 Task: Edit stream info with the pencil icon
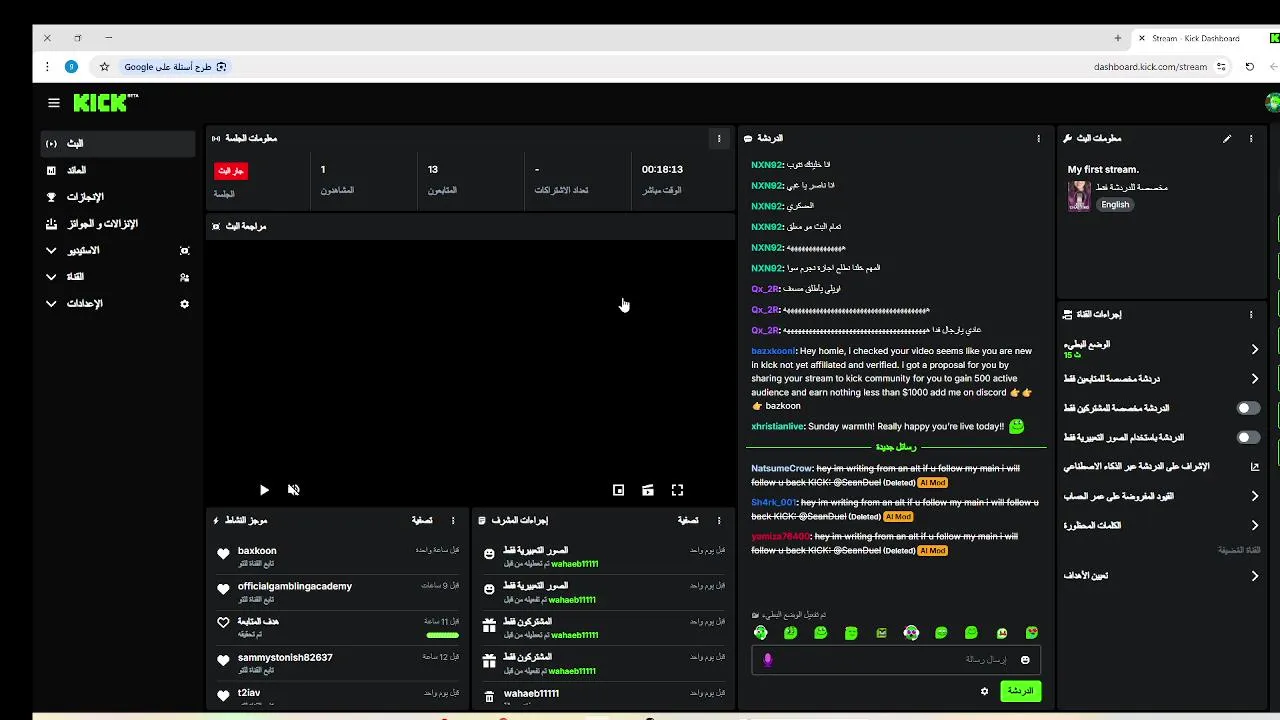click(x=1227, y=139)
